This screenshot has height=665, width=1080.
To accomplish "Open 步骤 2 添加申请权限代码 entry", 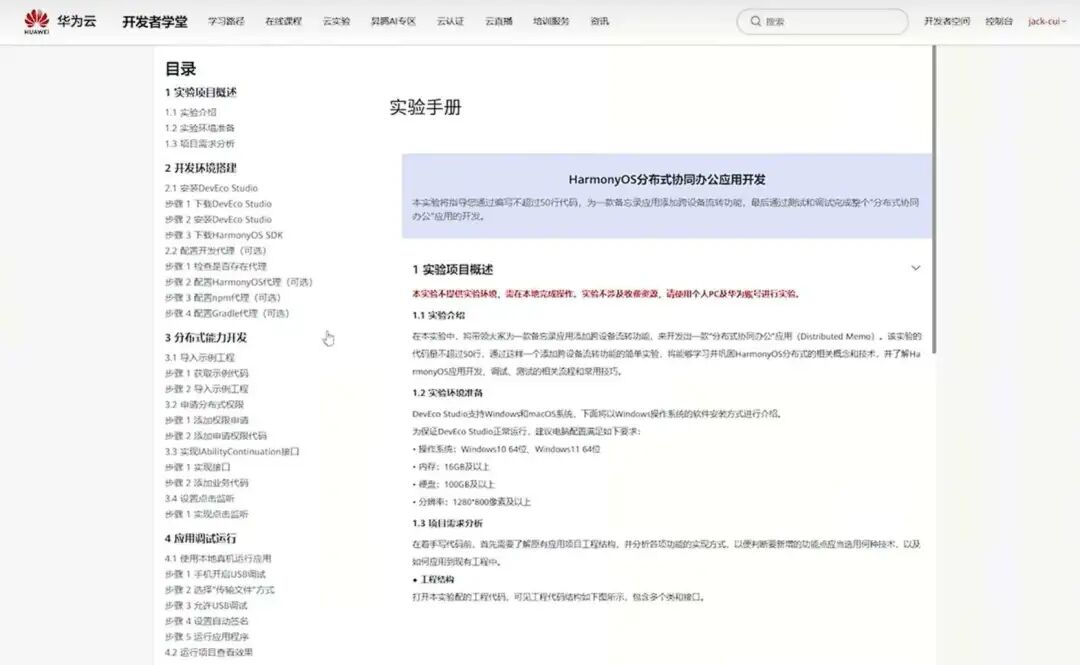I will pyautogui.click(x=216, y=436).
